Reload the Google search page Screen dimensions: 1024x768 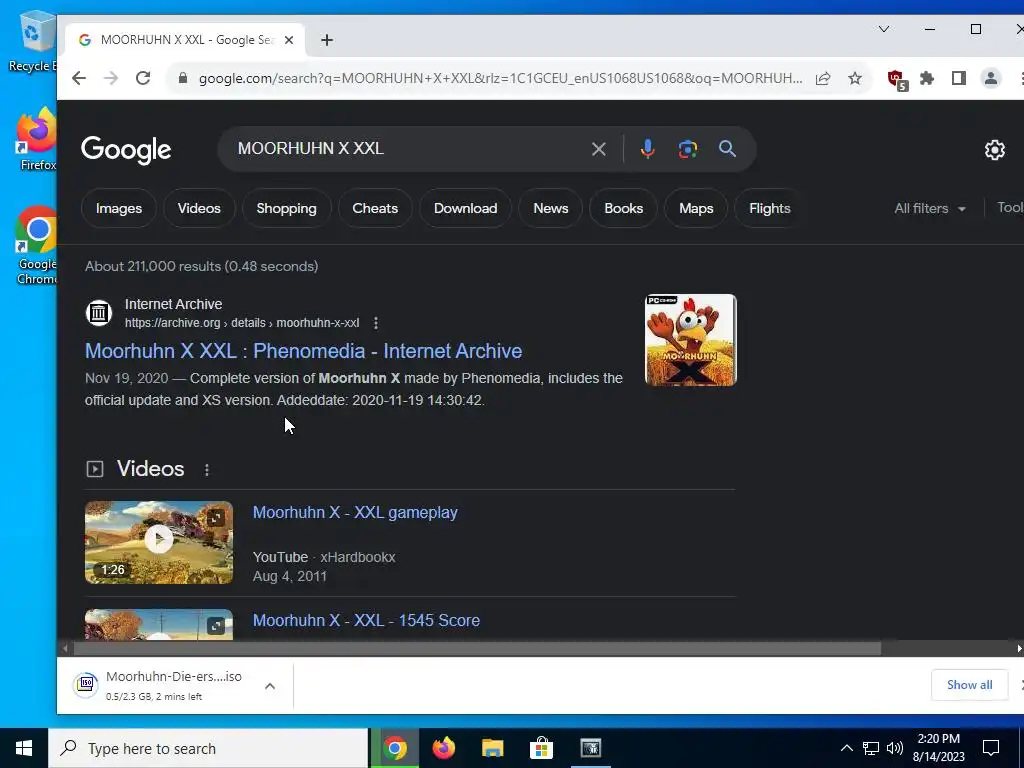click(x=143, y=78)
